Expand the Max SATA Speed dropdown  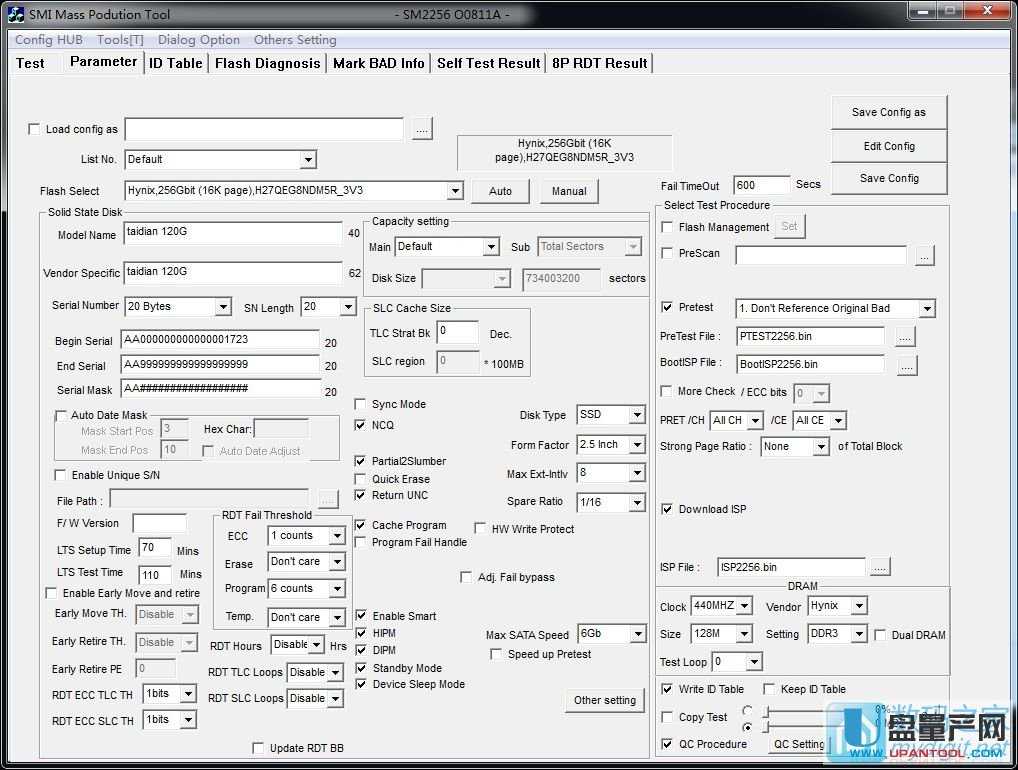pyautogui.click(x=637, y=634)
